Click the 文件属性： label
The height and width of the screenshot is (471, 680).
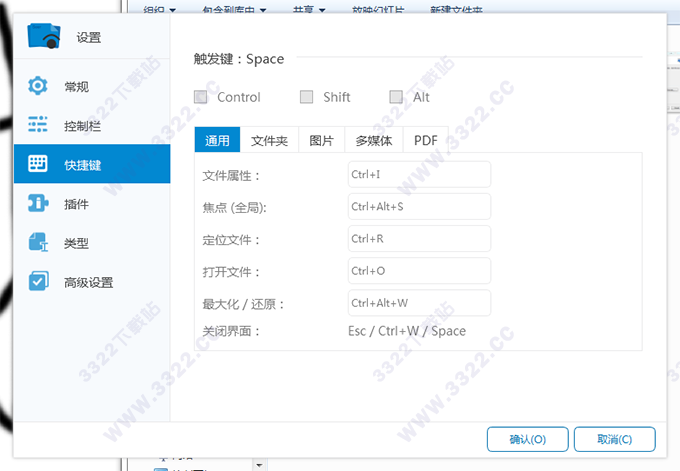(231, 176)
